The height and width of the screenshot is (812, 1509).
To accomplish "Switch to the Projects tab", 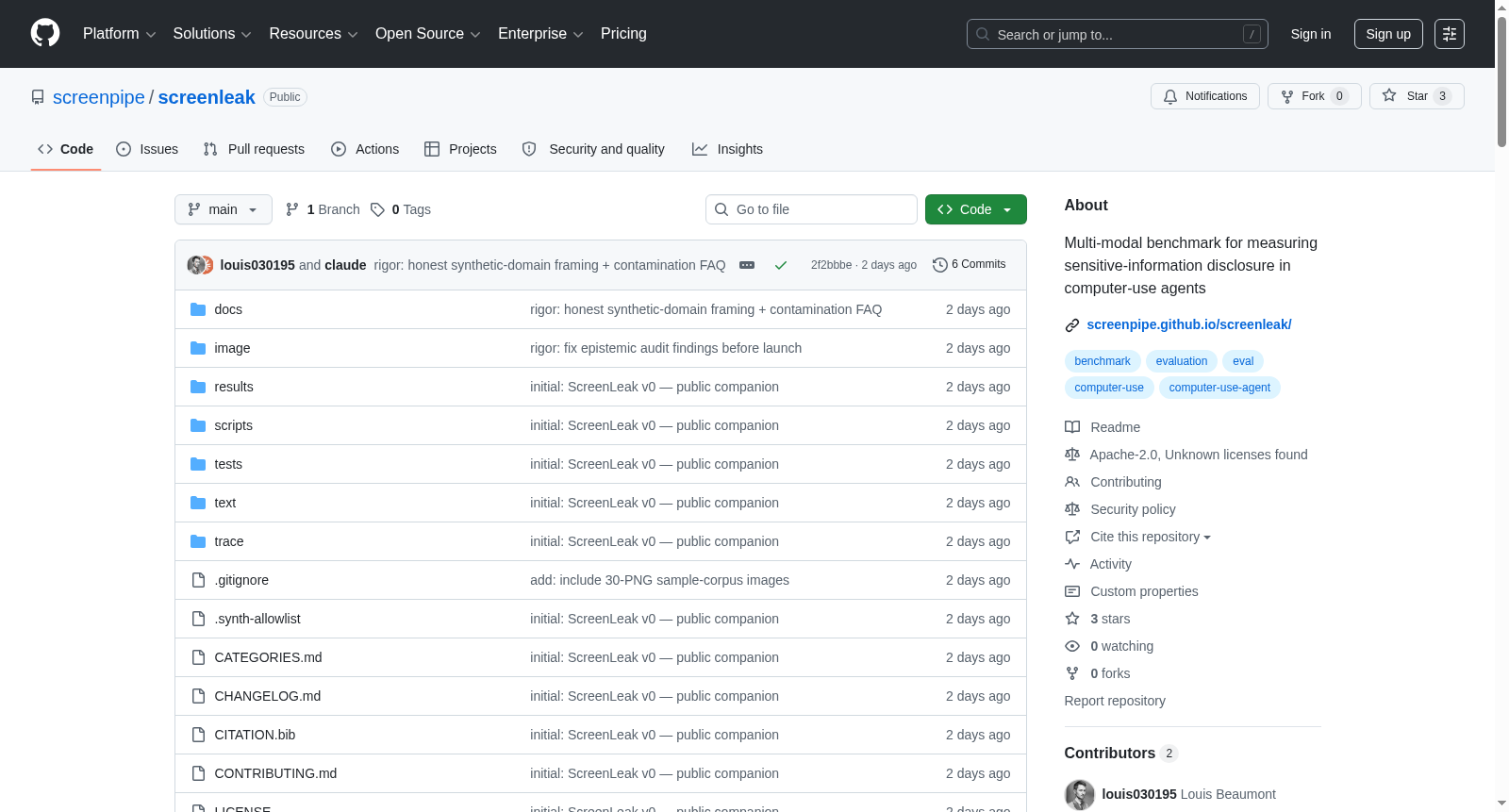I will pos(460,149).
